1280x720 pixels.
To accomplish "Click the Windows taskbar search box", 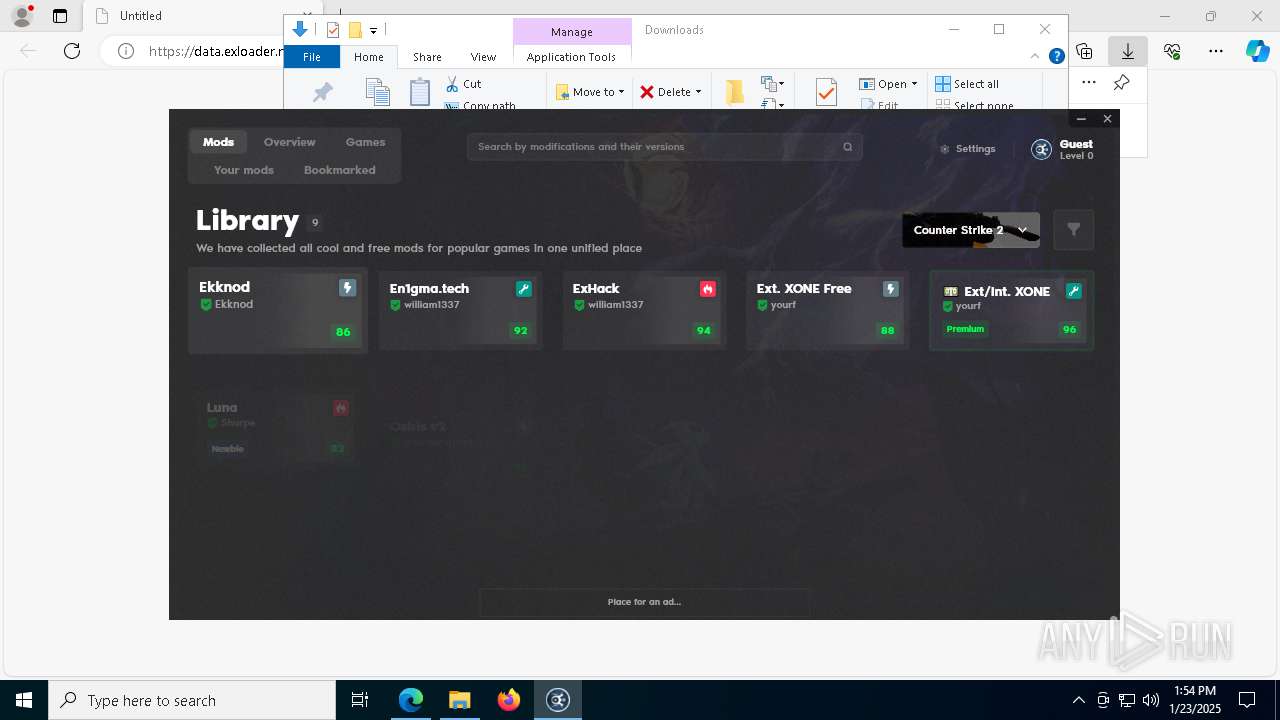I will pos(192,700).
